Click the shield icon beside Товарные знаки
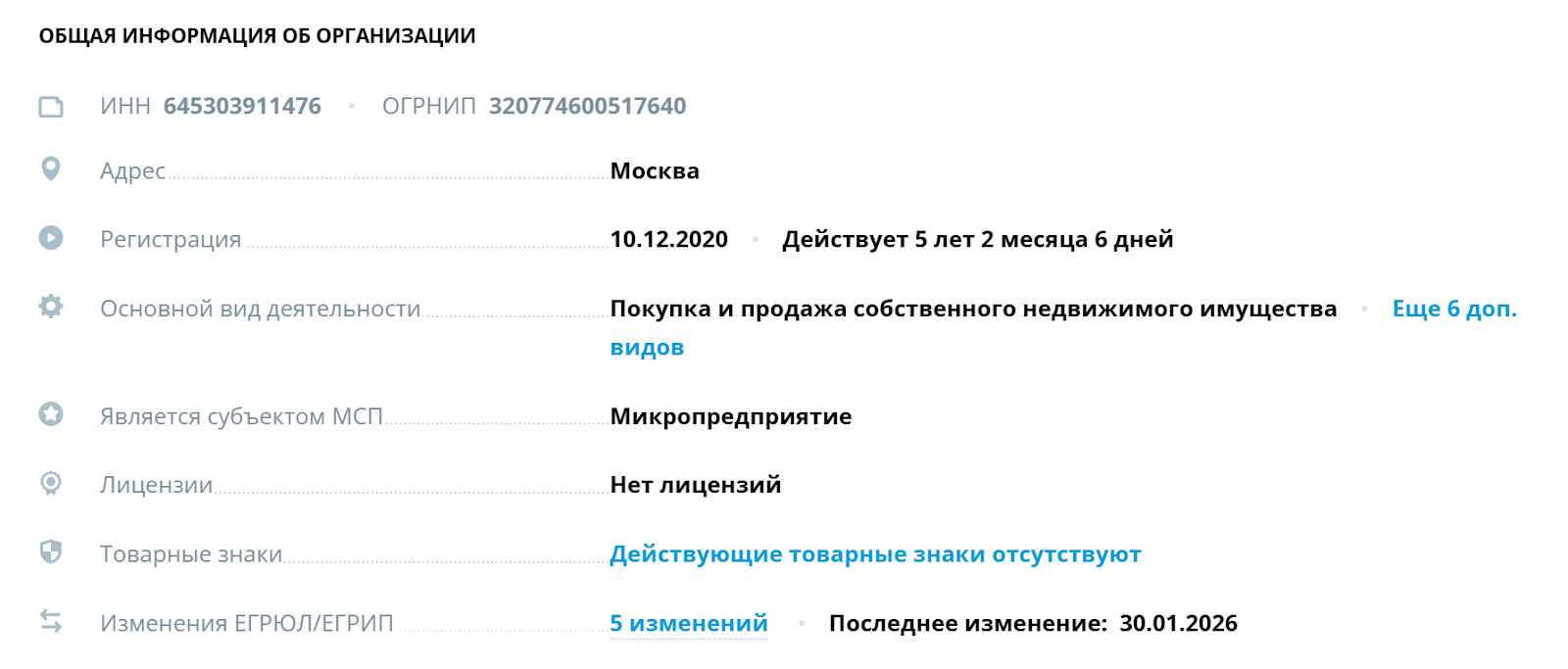Screen dimensions: 1568x669 coord(49,551)
